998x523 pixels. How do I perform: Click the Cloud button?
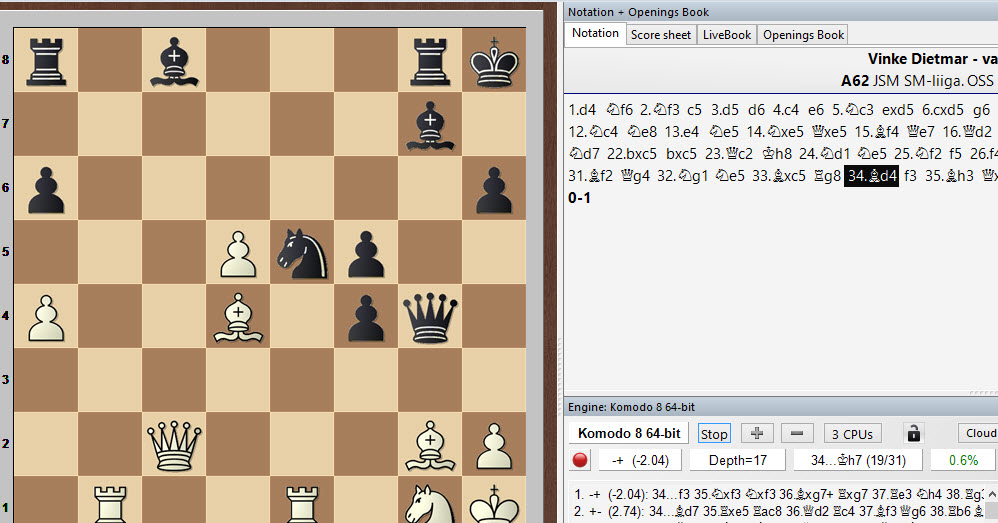(x=980, y=433)
